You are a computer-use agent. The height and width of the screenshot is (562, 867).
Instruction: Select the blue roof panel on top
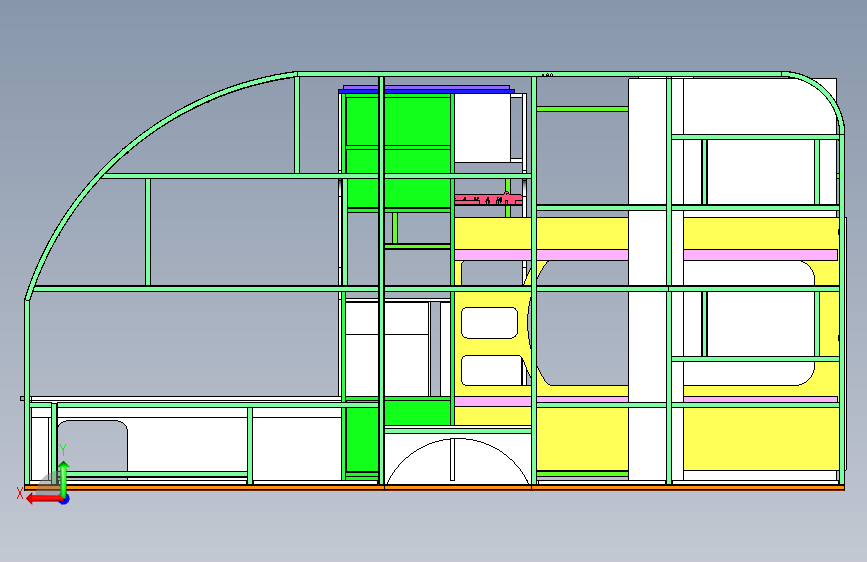426,89
